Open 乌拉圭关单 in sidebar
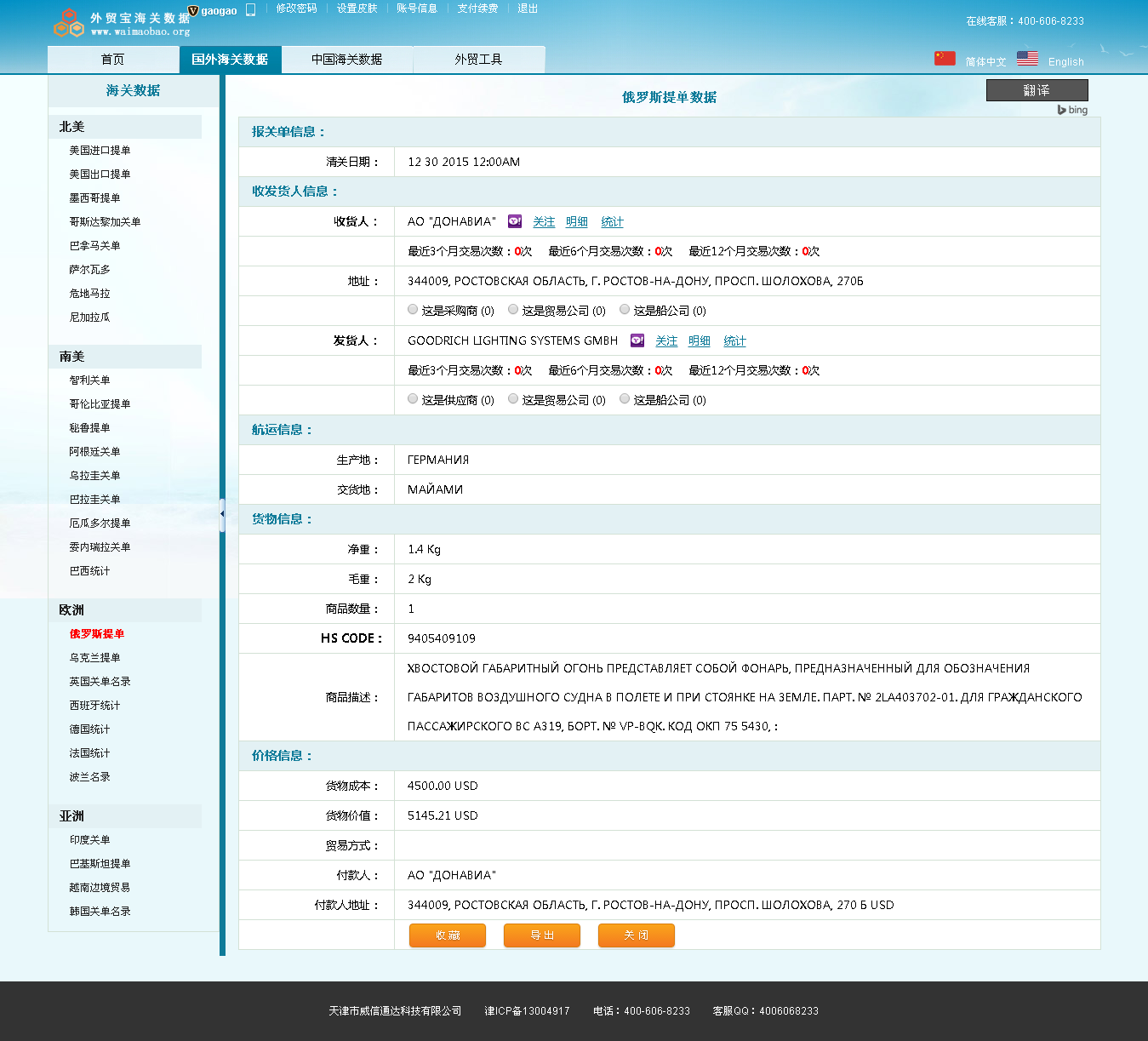Viewport: 1148px width, 1041px height. 94,476
